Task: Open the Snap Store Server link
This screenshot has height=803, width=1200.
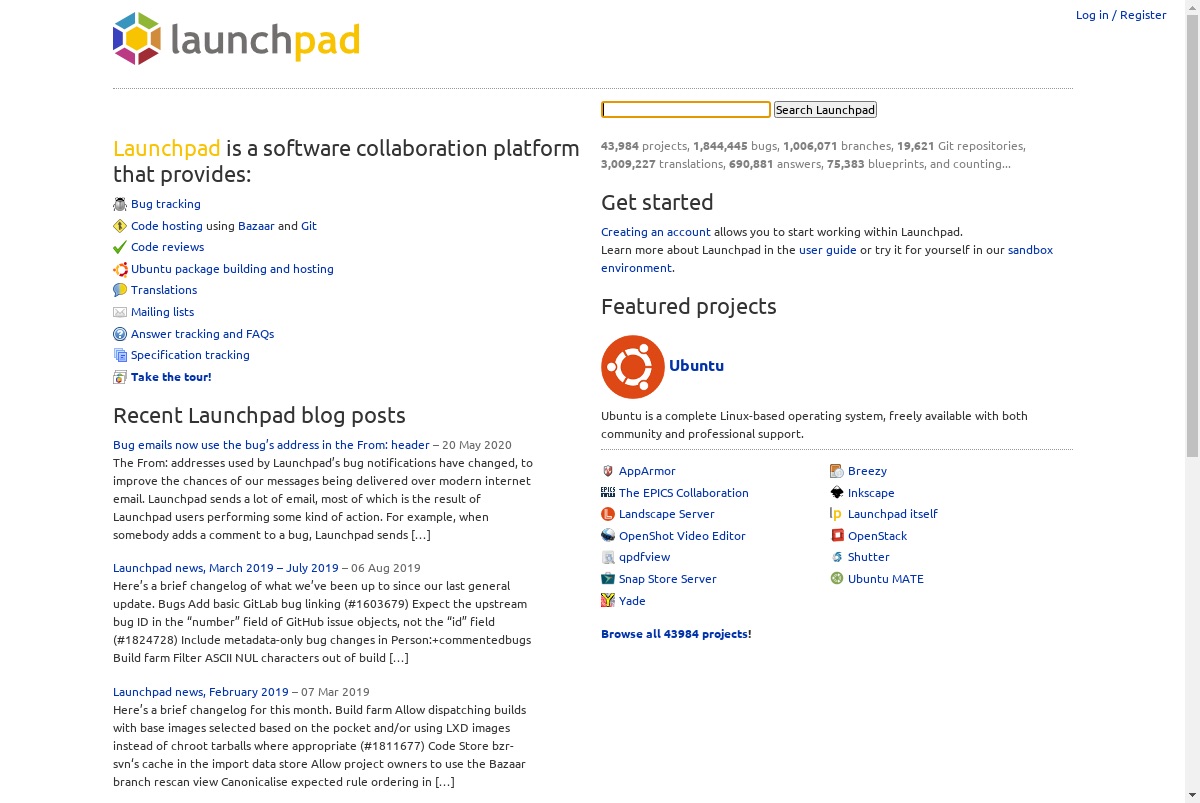Action: coord(668,579)
